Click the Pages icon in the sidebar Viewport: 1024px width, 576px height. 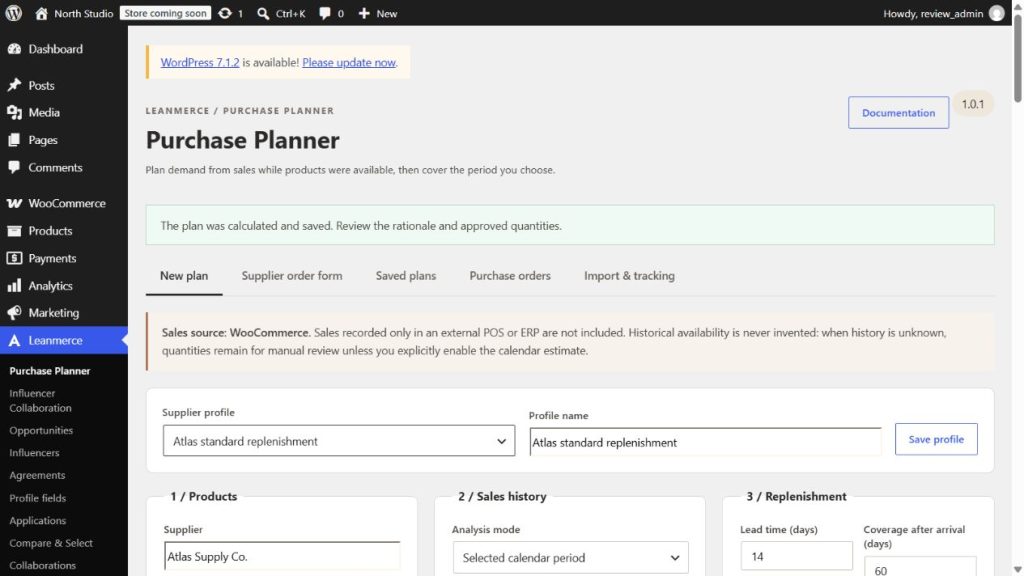tap(14, 140)
